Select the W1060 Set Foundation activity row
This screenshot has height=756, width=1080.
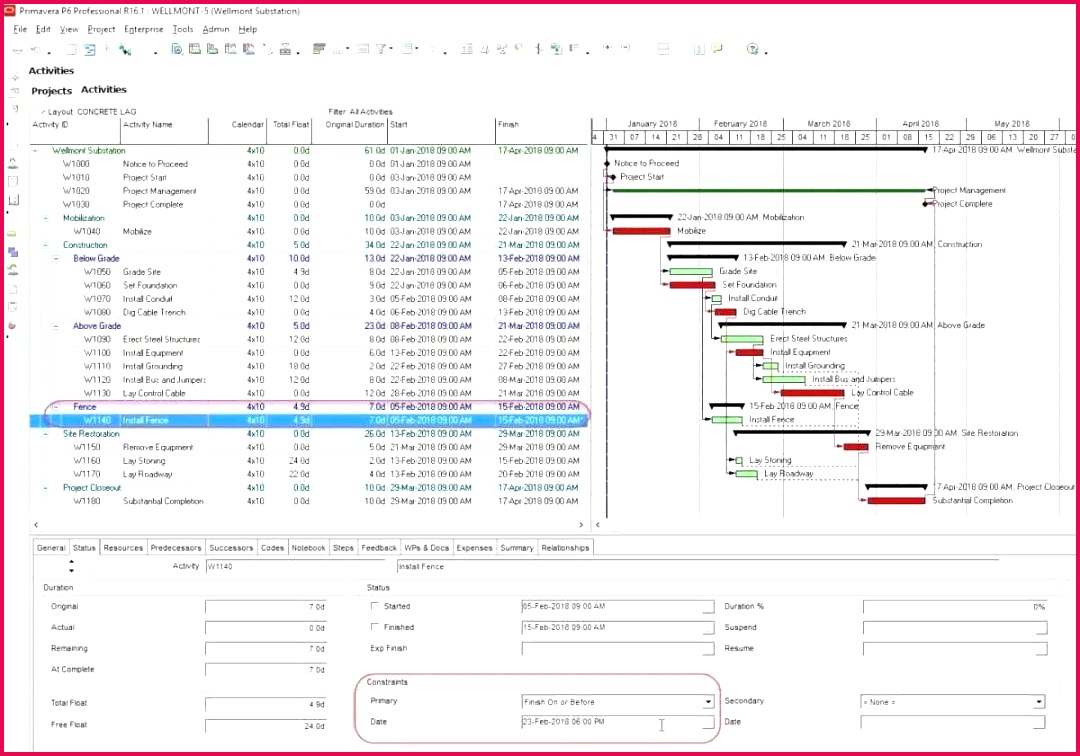(x=150, y=285)
